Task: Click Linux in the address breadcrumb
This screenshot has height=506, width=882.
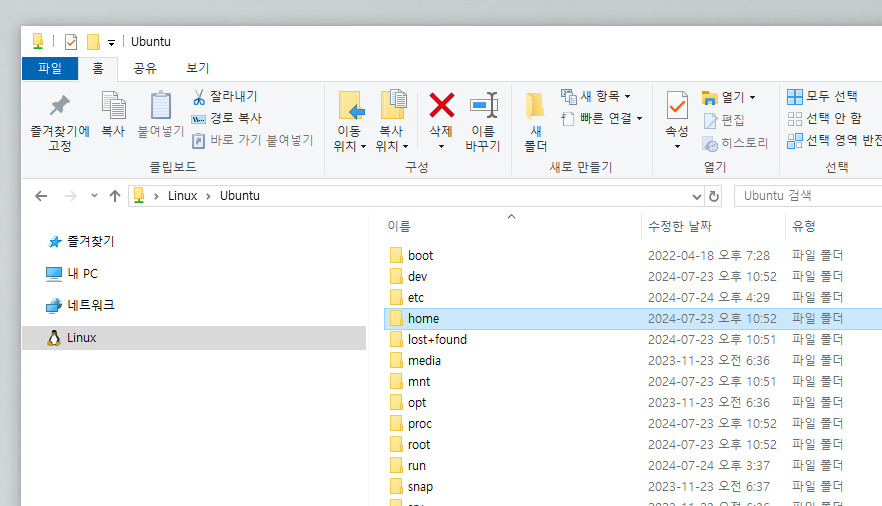Action: click(x=182, y=196)
